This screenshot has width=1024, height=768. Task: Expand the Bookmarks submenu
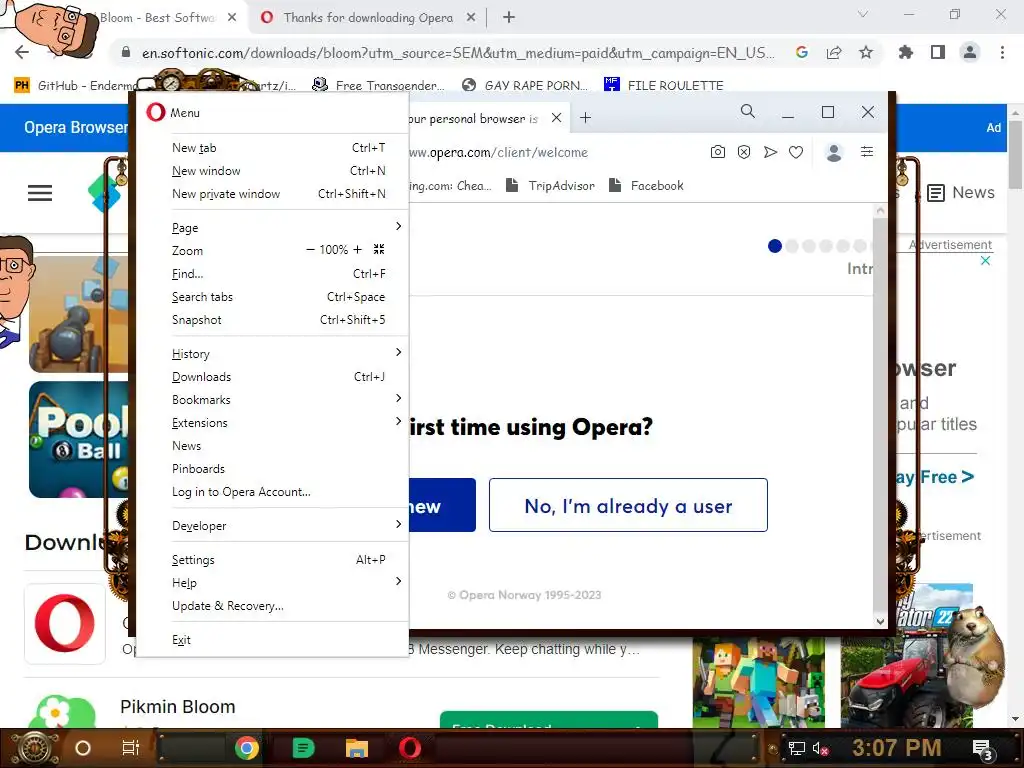[287, 400]
